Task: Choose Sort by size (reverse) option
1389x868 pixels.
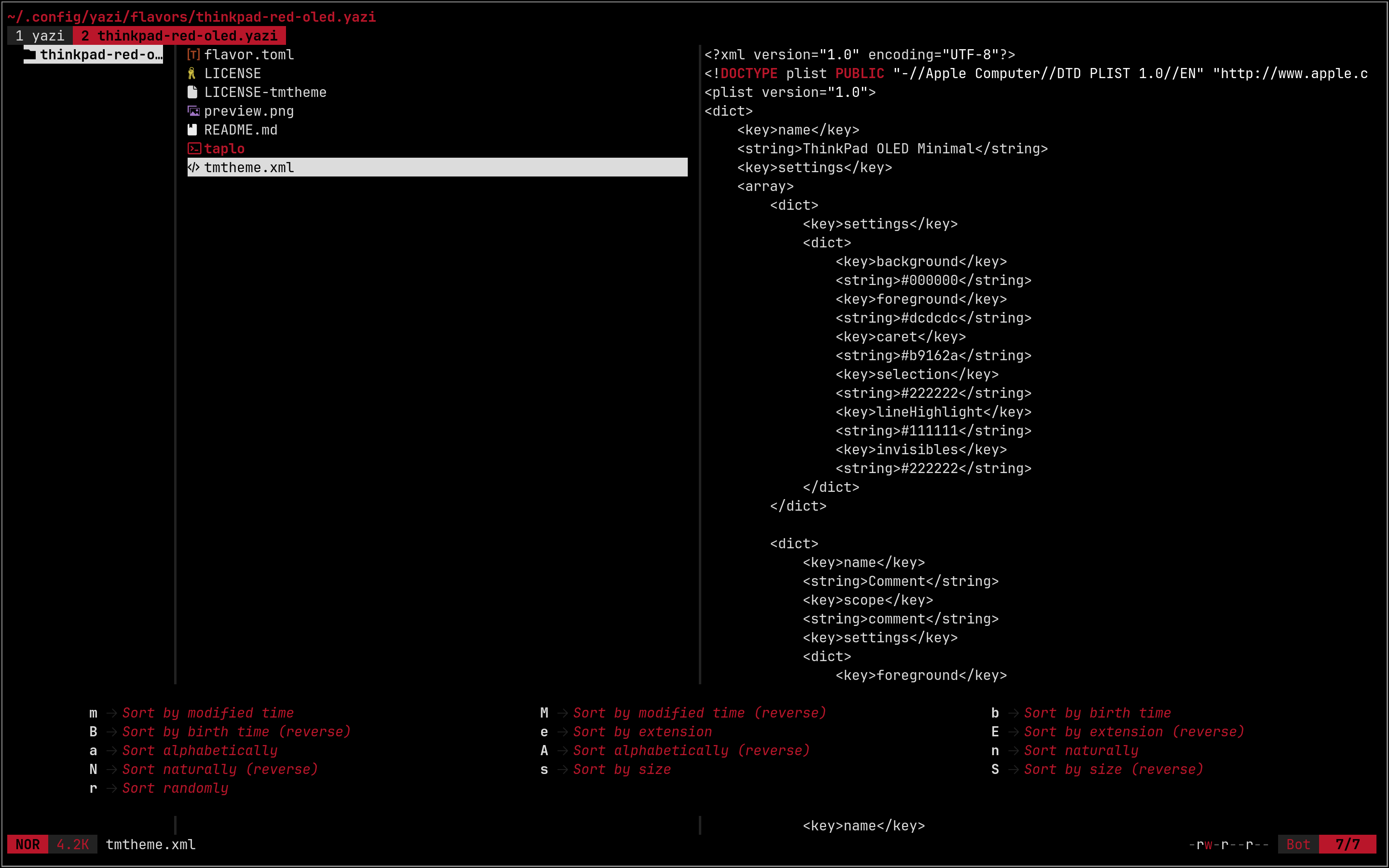Action: (x=1113, y=769)
